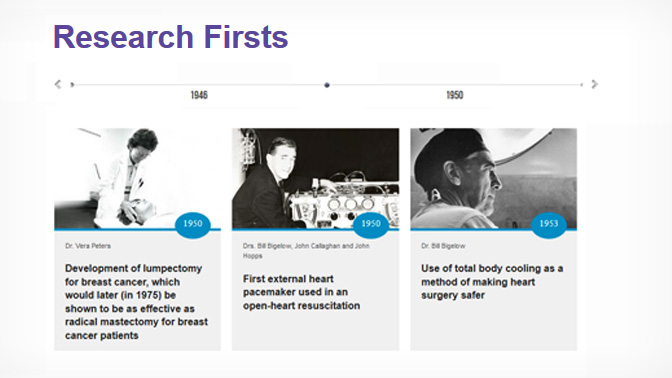Click the Drs. Bigelow, Callaghan and Hopps credit

tap(306, 251)
